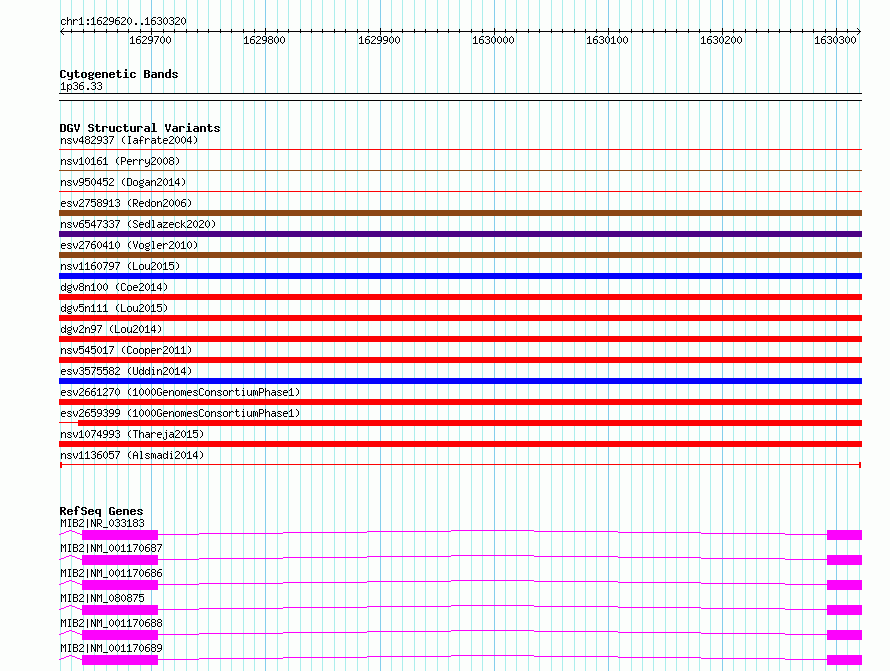Click left exon block of MIB2|NM_080875
This screenshot has height=671, width=890.
click(120, 610)
